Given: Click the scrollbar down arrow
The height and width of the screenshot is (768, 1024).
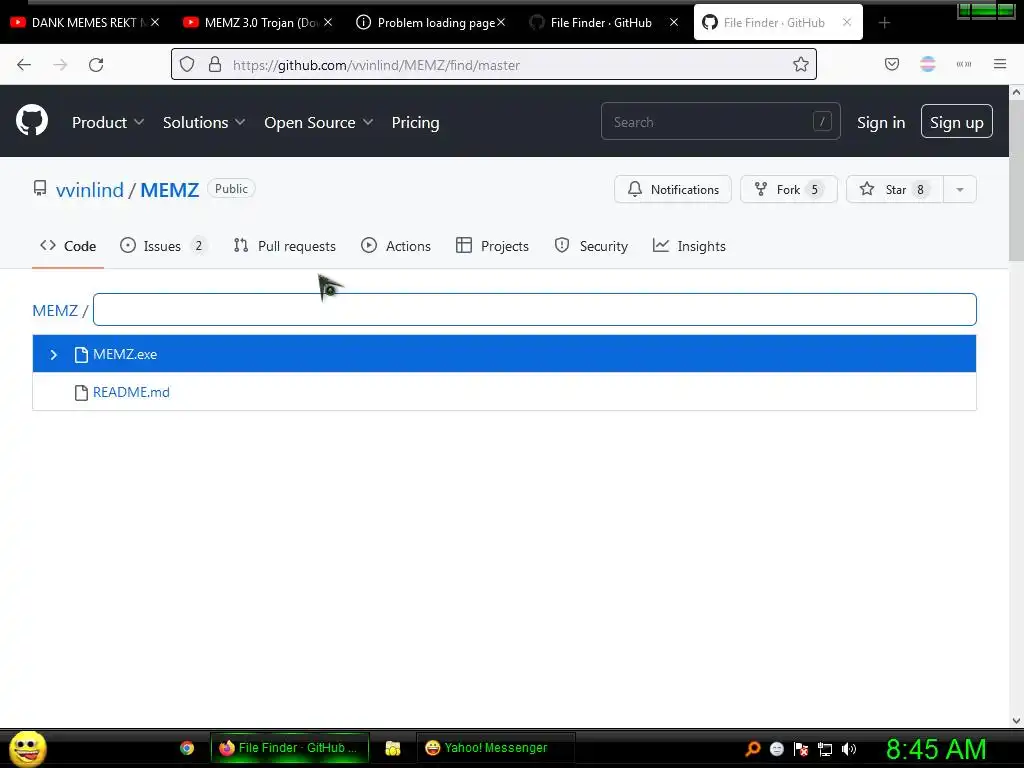Looking at the screenshot, I should click(x=1016, y=721).
